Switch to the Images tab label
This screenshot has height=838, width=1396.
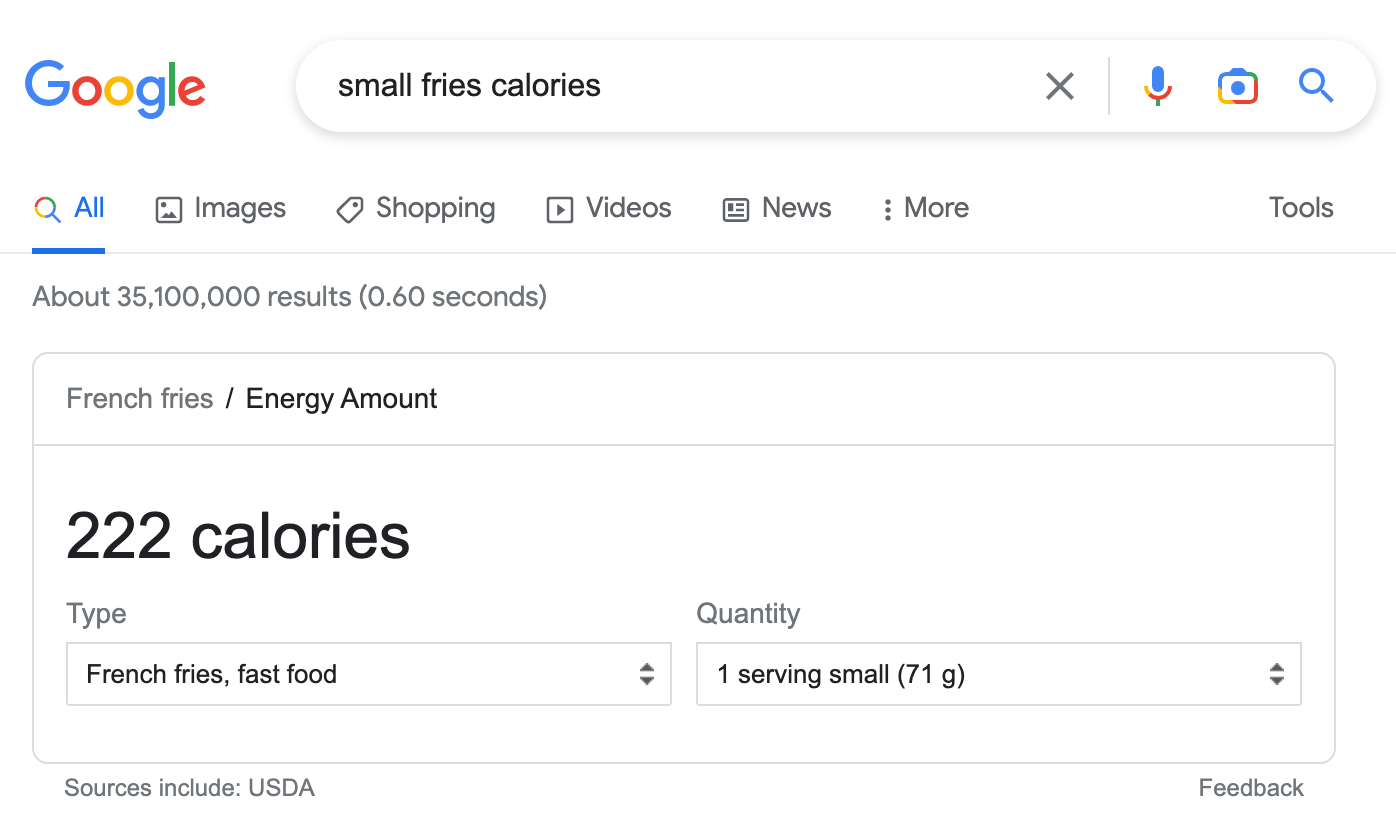click(240, 208)
